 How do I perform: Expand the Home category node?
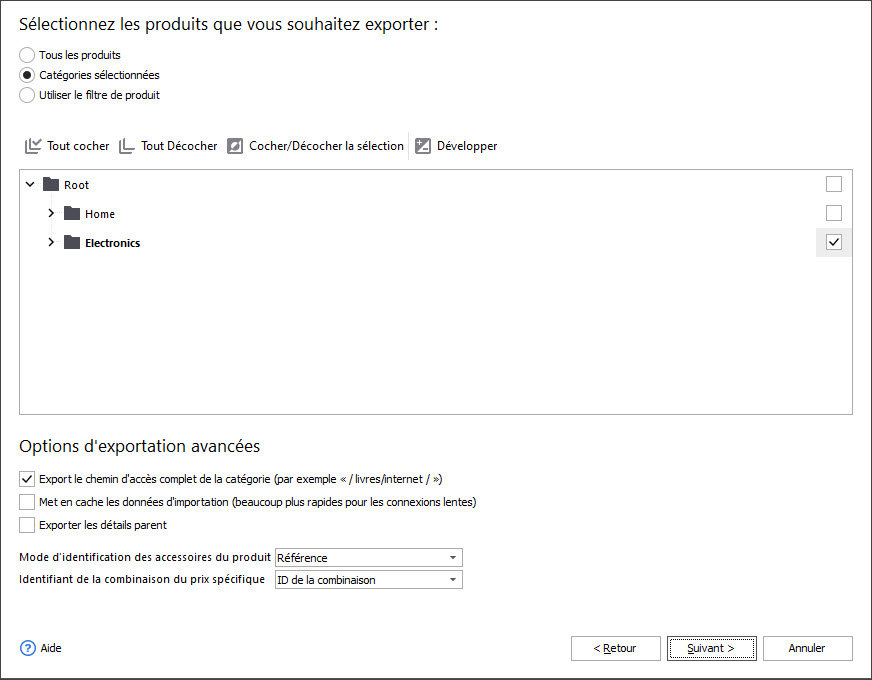(51, 213)
